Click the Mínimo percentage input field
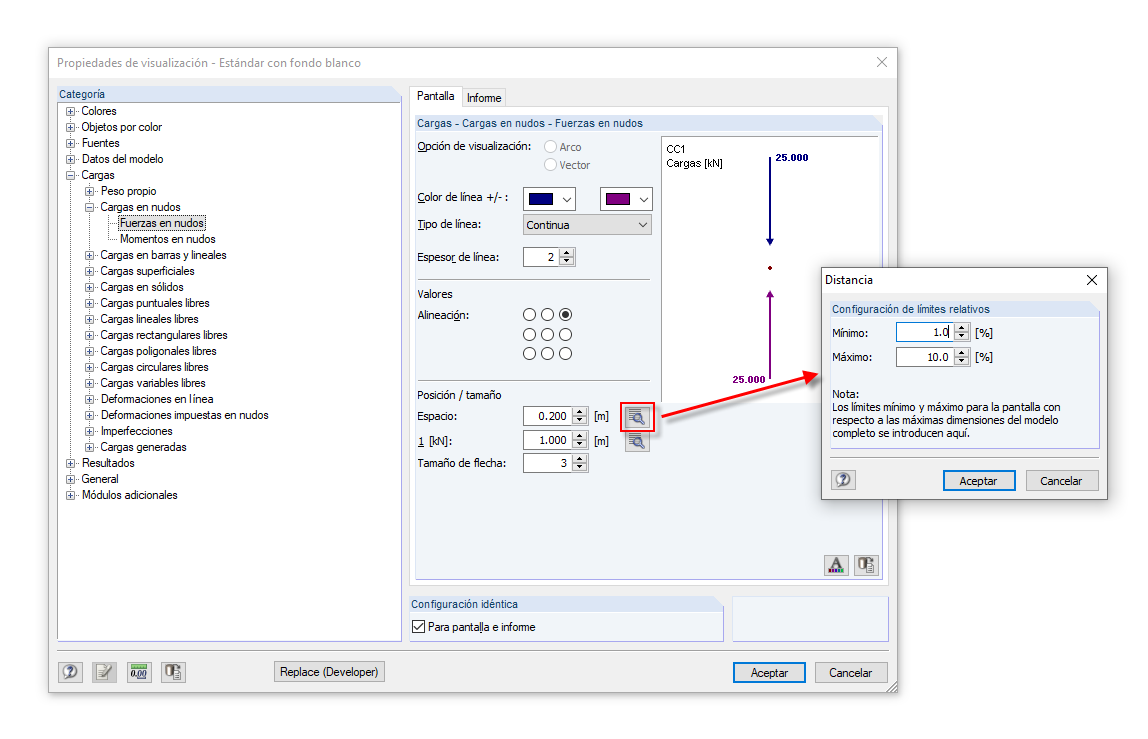1148x739 pixels. click(x=925, y=333)
